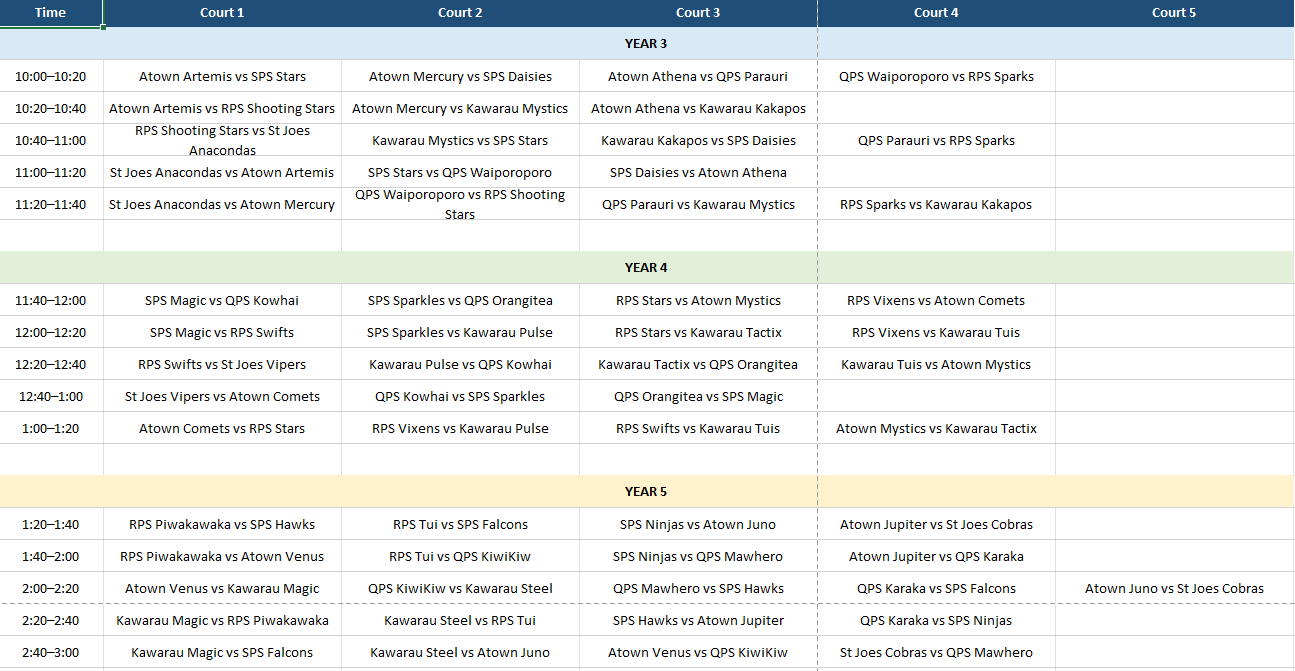The width and height of the screenshot is (1295, 671).
Task: Click Atown Artemis vs SPS Stars cell
Action: [x=222, y=77]
